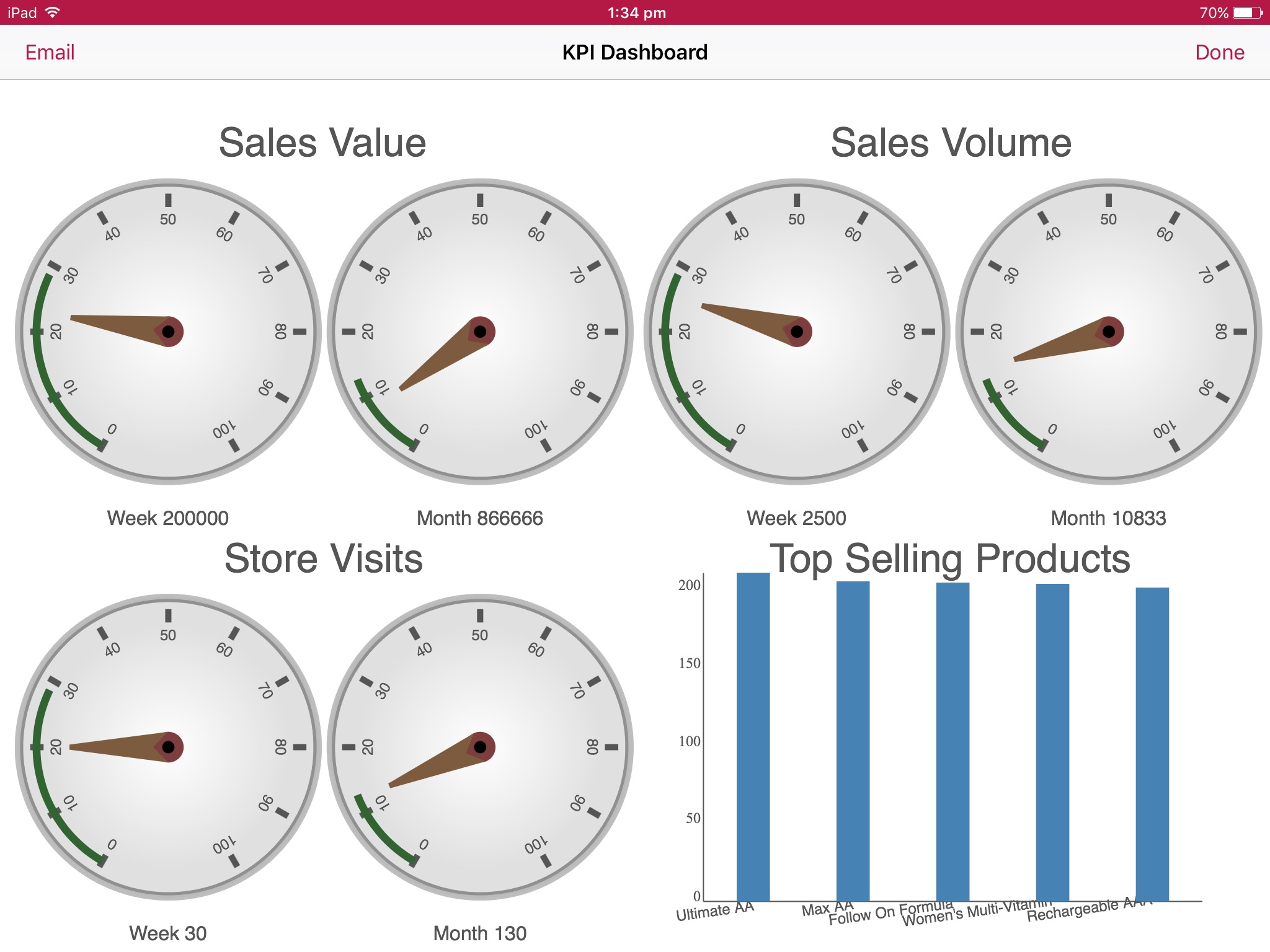This screenshot has width=1270, height=952.
Task: Tap the Max AA bar
Action: (x=853, y=741)
